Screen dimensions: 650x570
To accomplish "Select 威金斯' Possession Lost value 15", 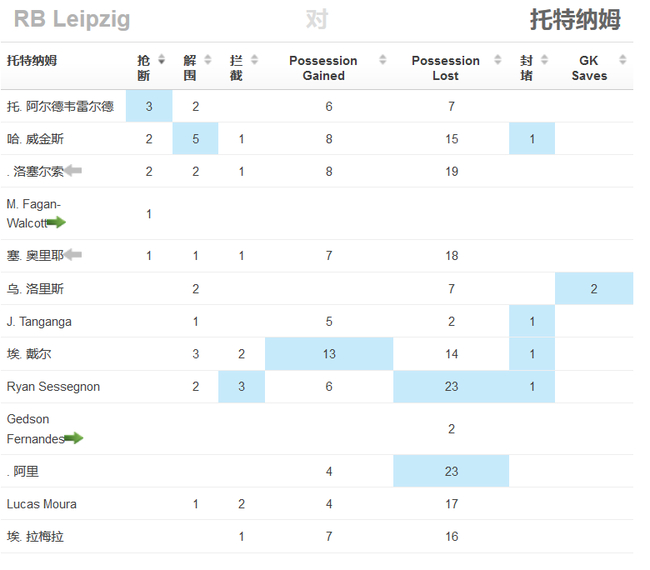I will tap(451, 139).
